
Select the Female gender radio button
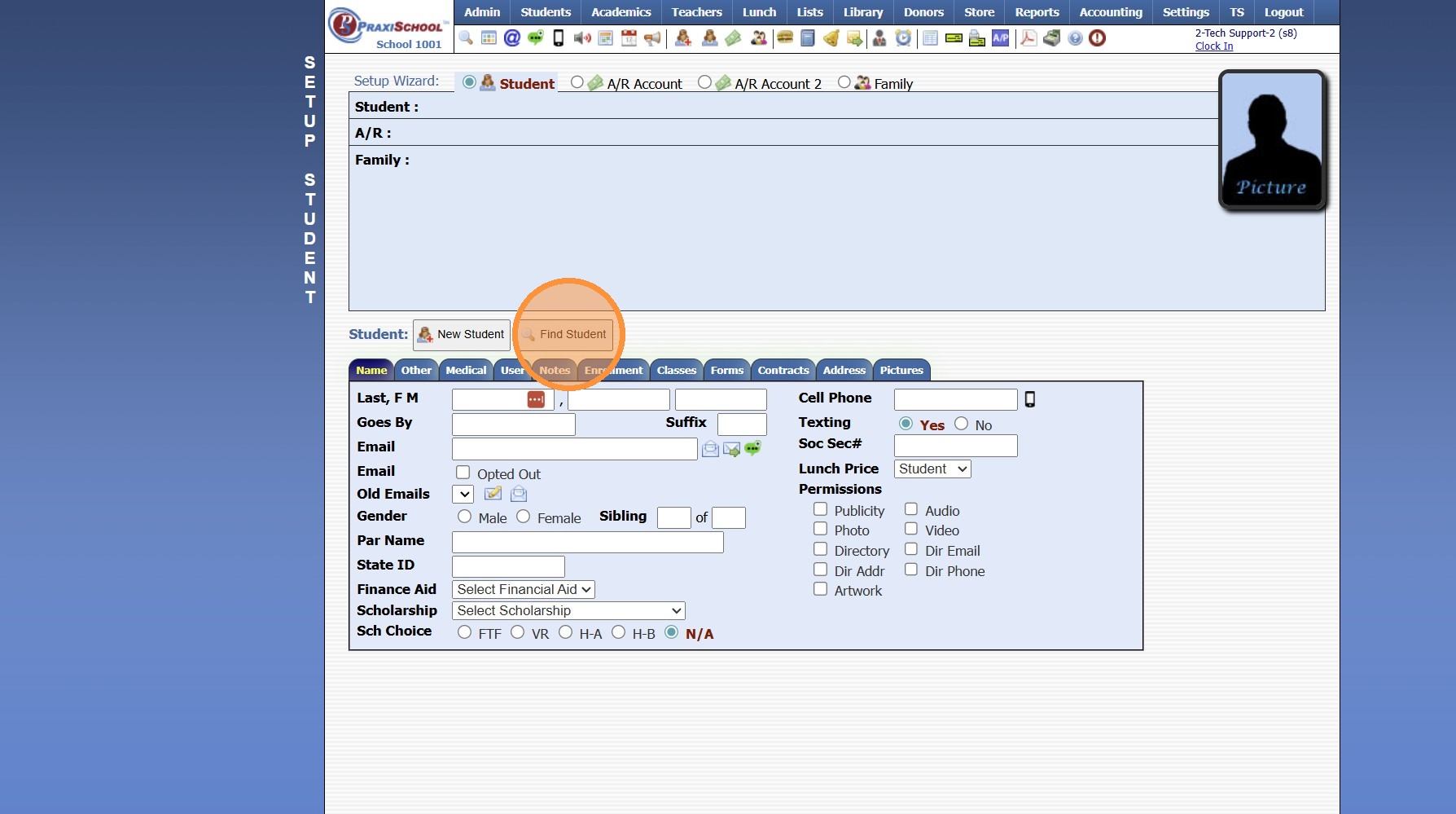[x=524, y=517]
